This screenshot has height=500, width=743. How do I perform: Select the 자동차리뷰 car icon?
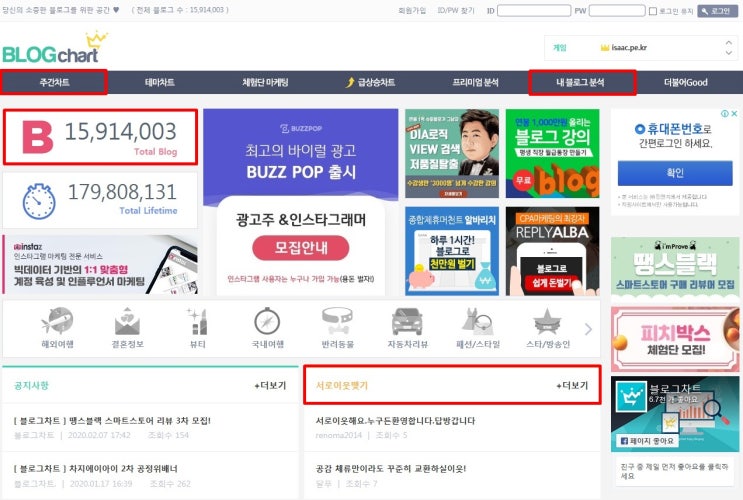point(407,321)
